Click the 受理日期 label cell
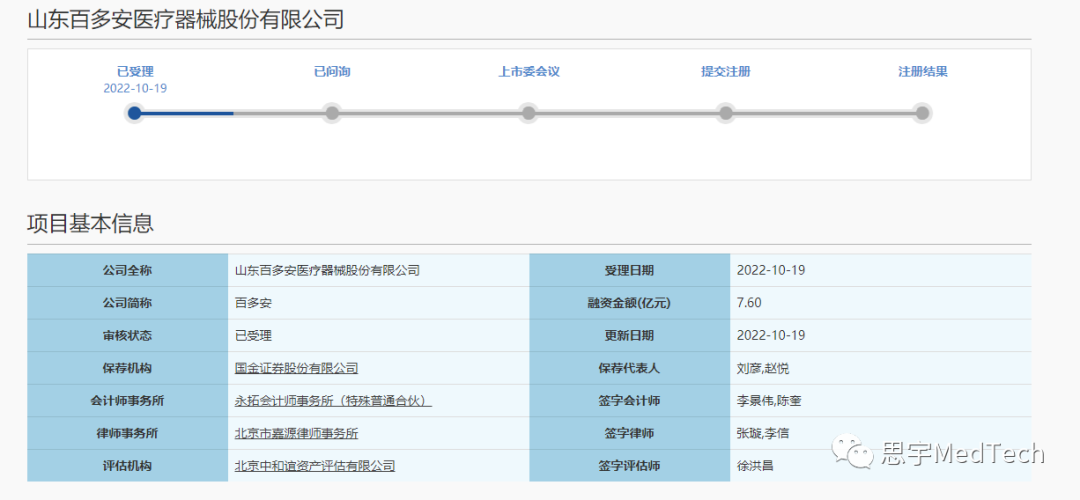 click(x=630, y=271)
